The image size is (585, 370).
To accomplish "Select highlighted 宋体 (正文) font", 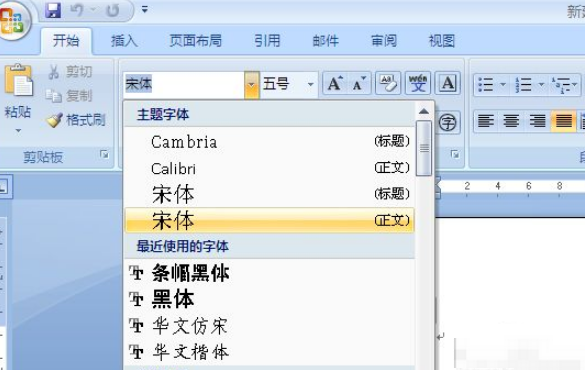I will tap(269, 220).
